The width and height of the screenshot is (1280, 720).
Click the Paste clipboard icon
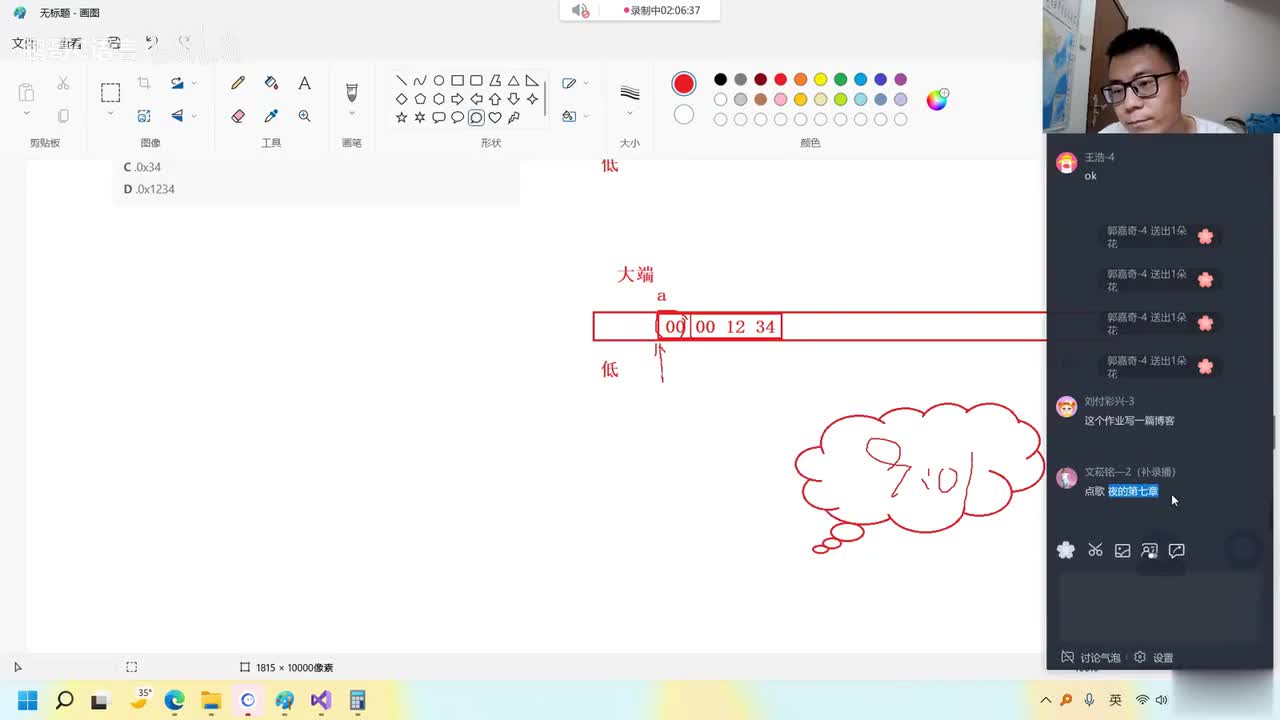[x=26, y=92]
